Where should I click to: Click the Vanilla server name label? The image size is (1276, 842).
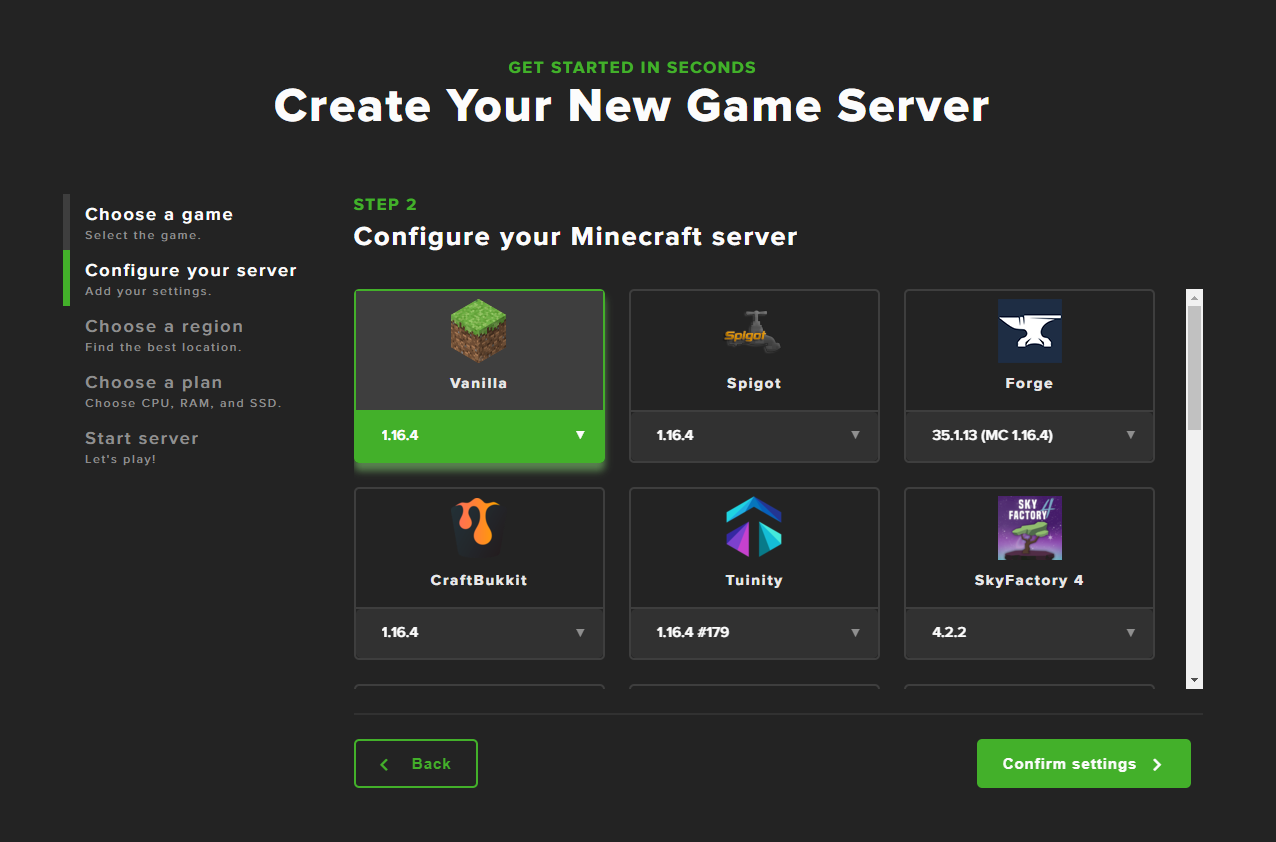pyautogui.click(x=479, y=383)
